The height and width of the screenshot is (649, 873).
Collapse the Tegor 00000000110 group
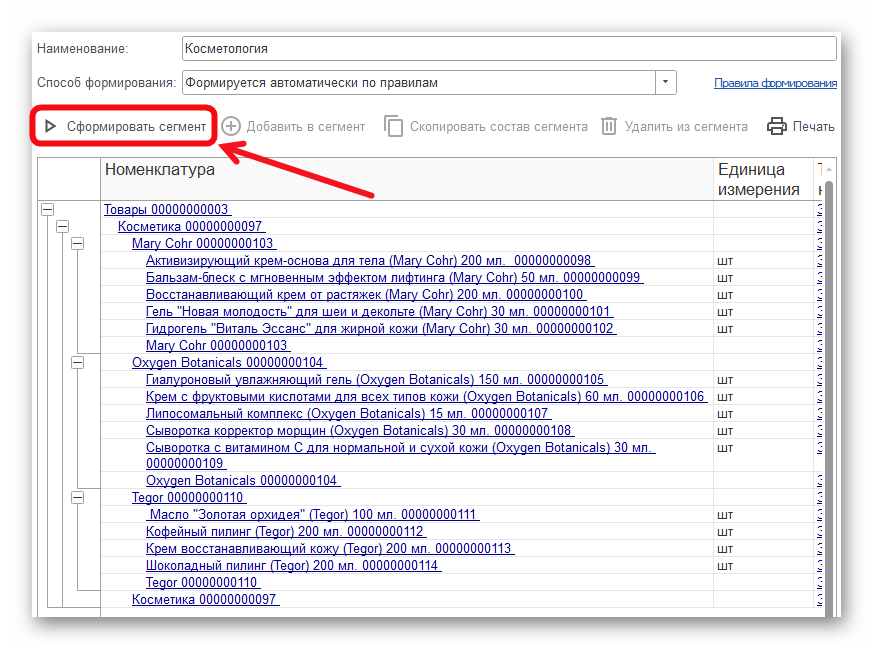point(77,497)
